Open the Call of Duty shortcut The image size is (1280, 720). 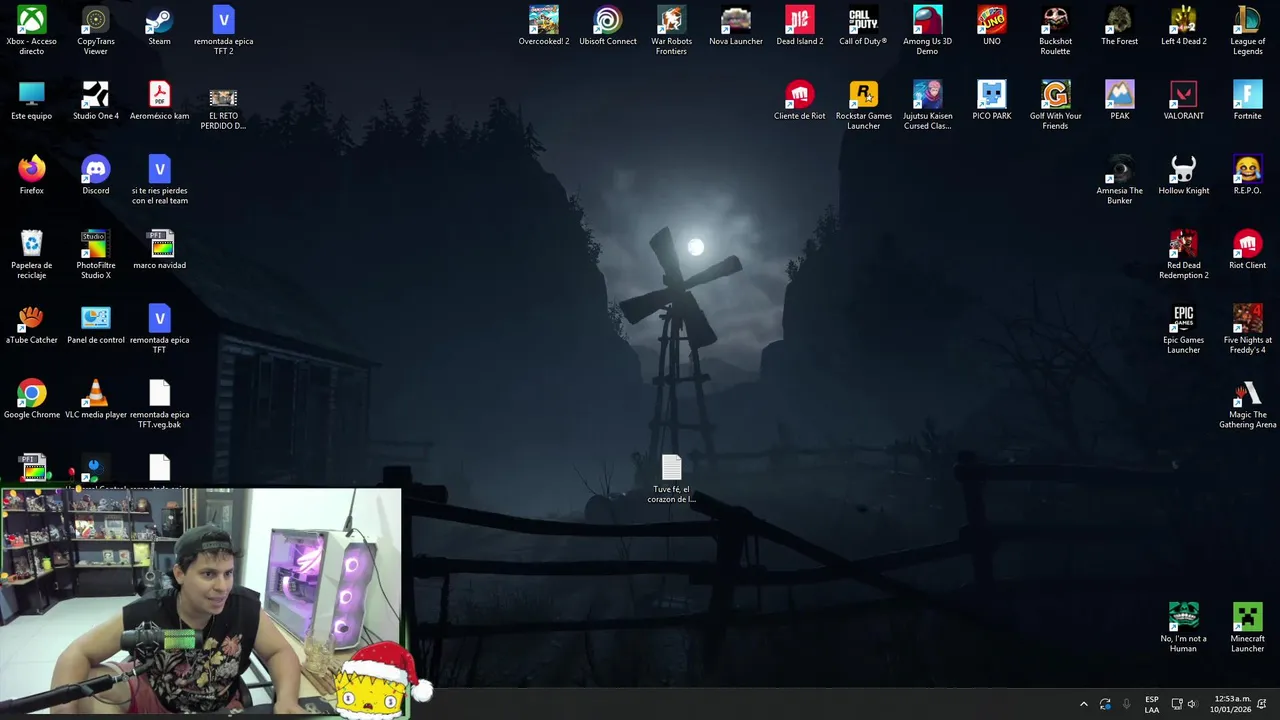tap(863, 20)
